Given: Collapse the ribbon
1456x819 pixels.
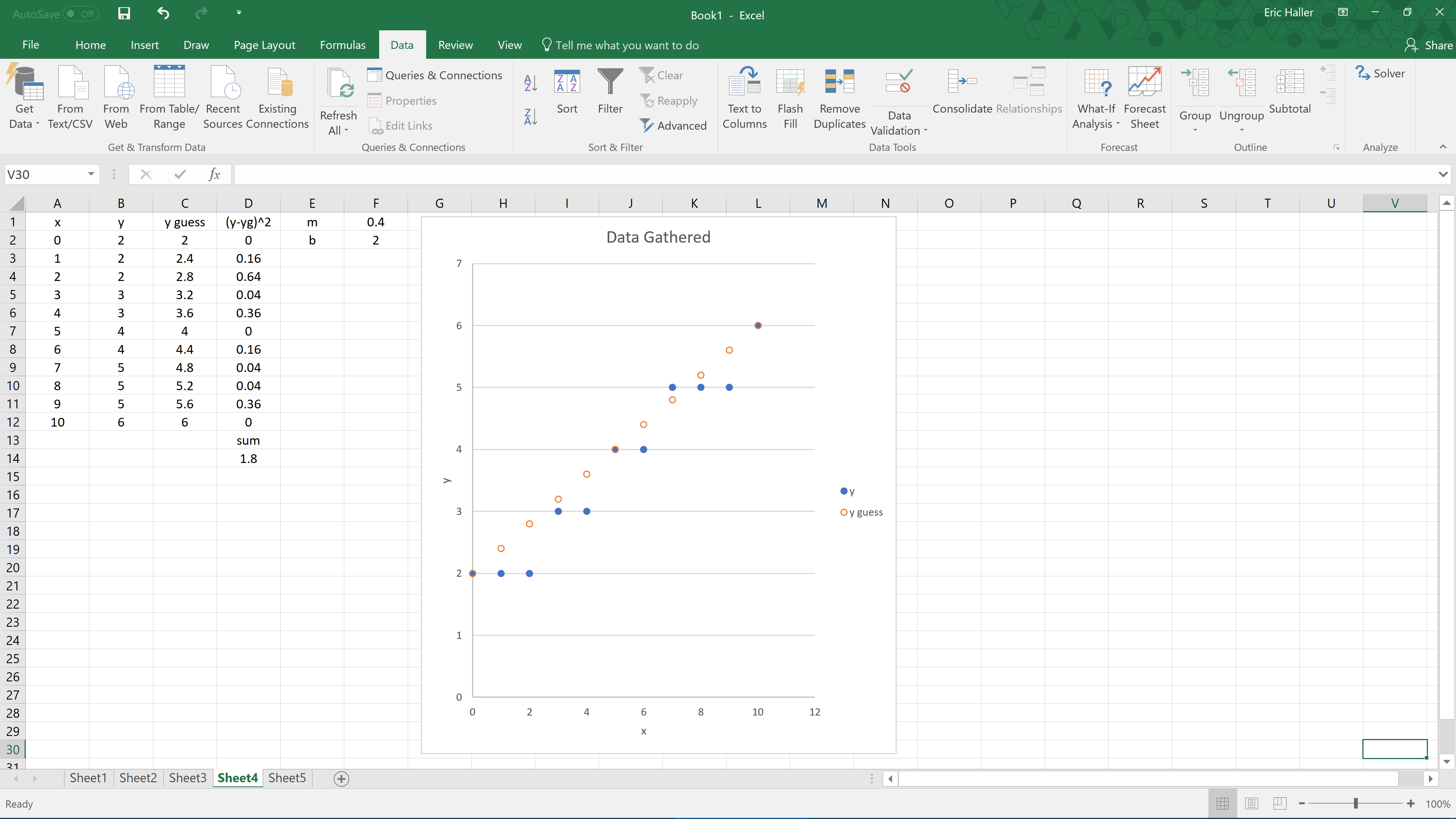Looking at the screenshot, I should point(1443,147).
